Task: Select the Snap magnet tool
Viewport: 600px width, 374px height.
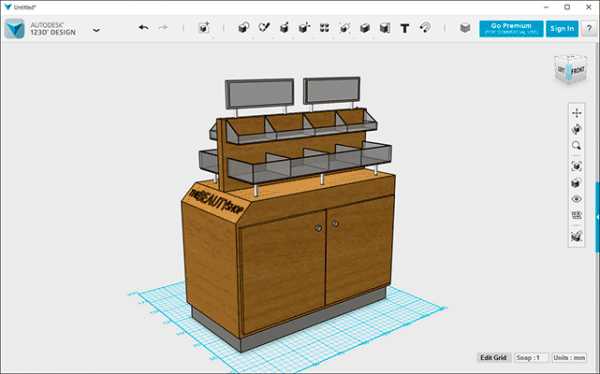Action: coord(425,28)
